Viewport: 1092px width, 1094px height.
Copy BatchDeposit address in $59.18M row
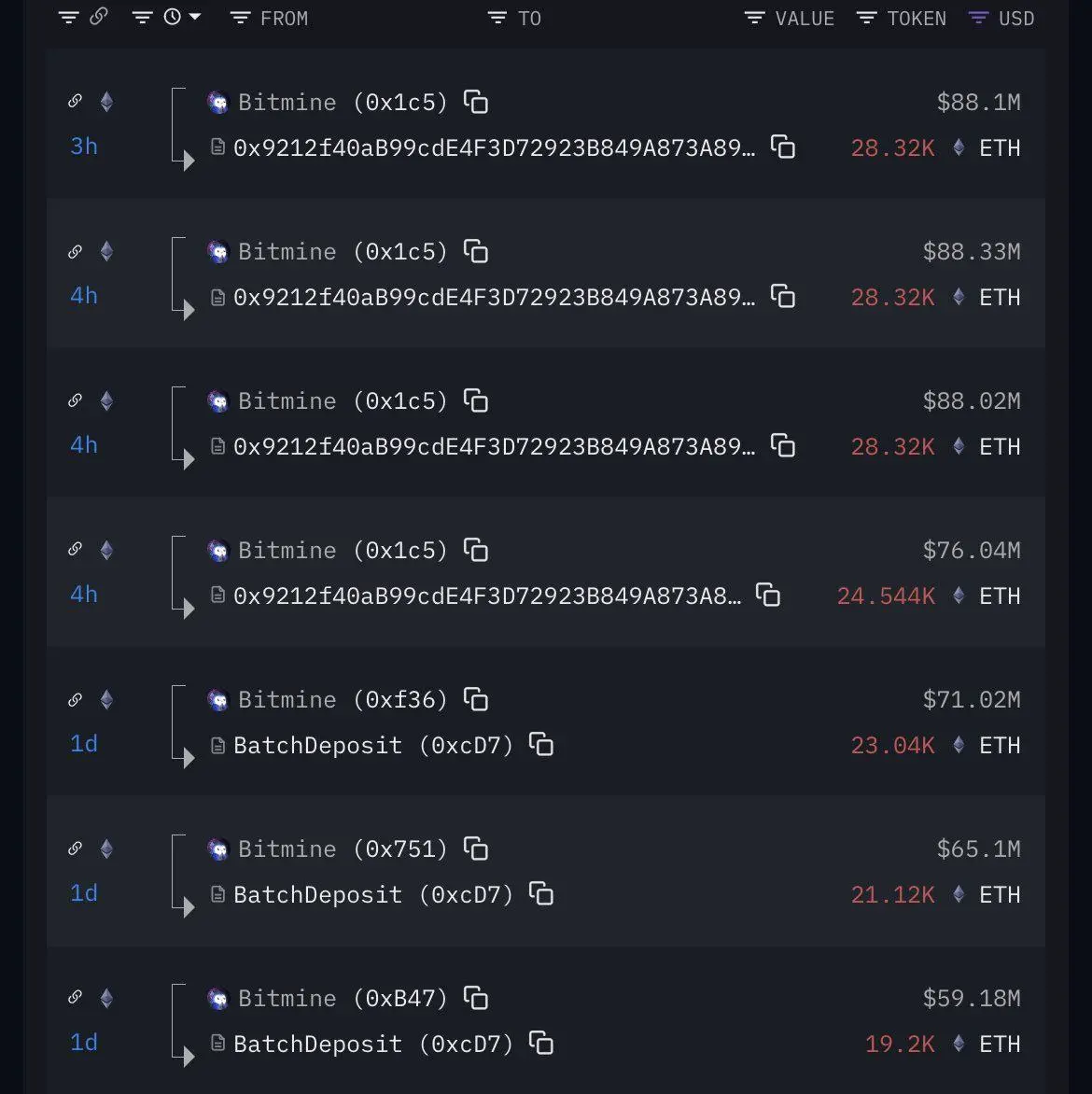(541, 1044)
